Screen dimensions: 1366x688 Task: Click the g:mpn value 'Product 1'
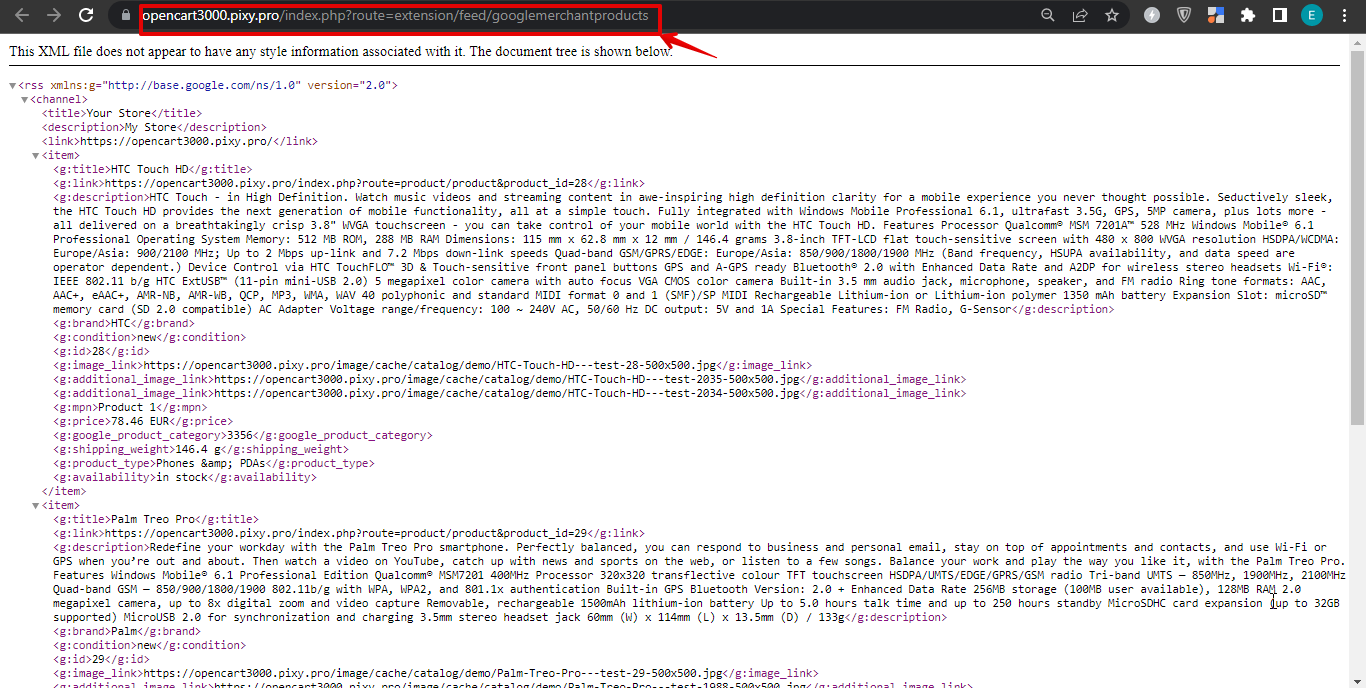[127, 408]
